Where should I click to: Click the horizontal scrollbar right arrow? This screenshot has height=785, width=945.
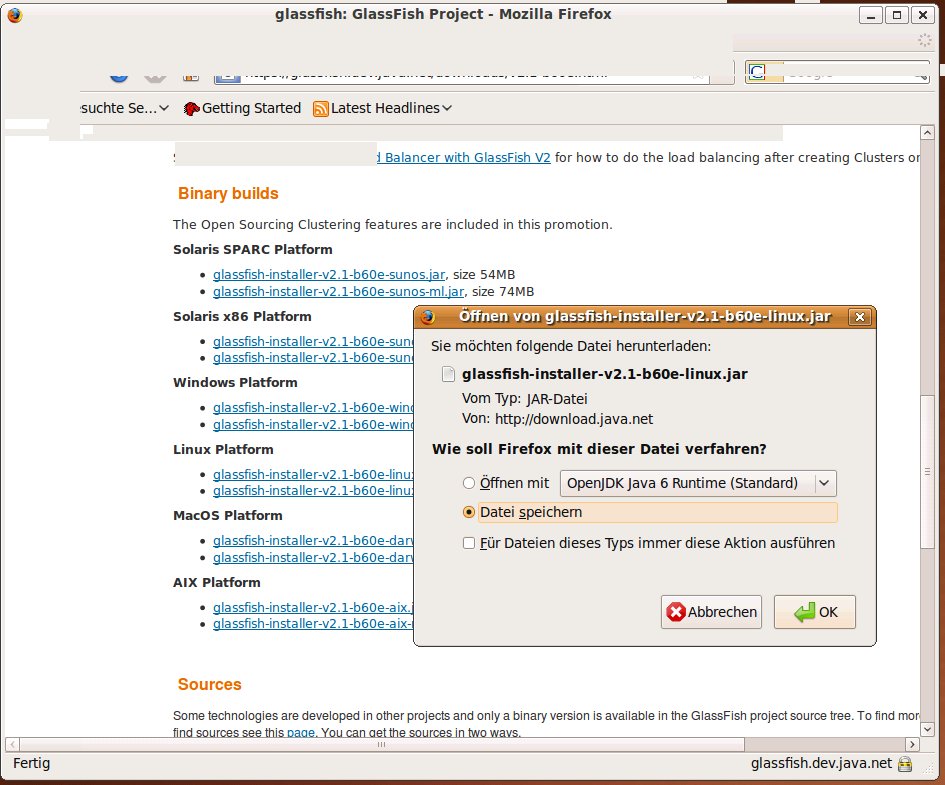[x=912, y=745]
